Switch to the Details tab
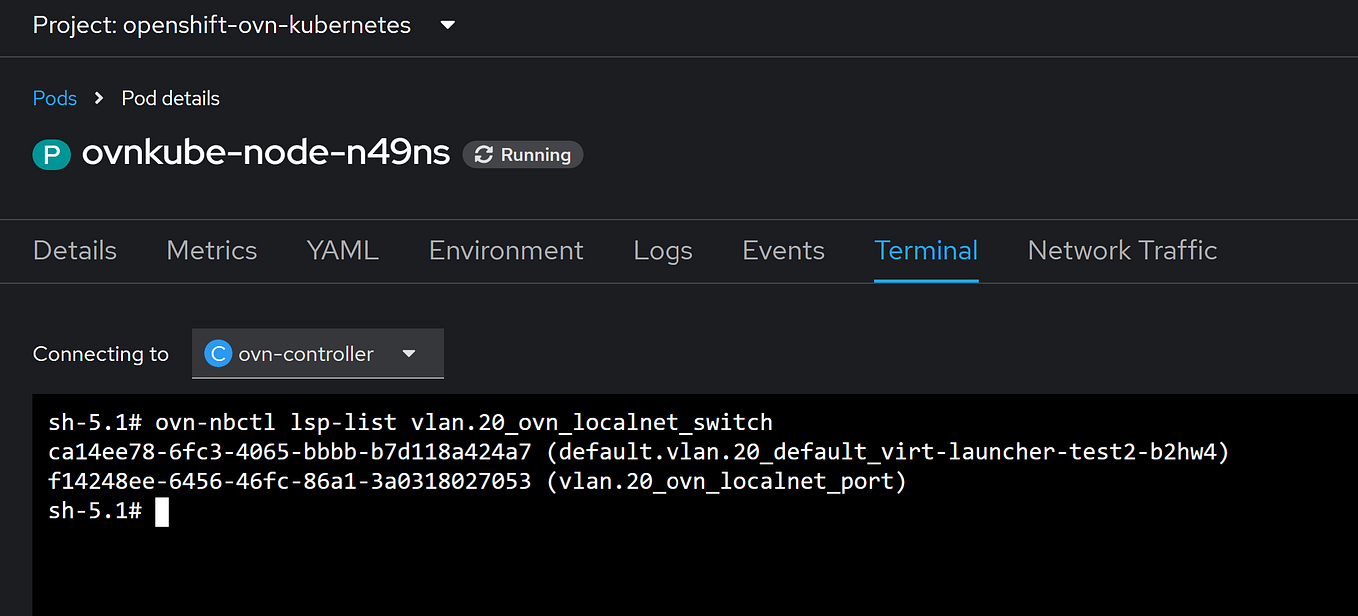 74,250
